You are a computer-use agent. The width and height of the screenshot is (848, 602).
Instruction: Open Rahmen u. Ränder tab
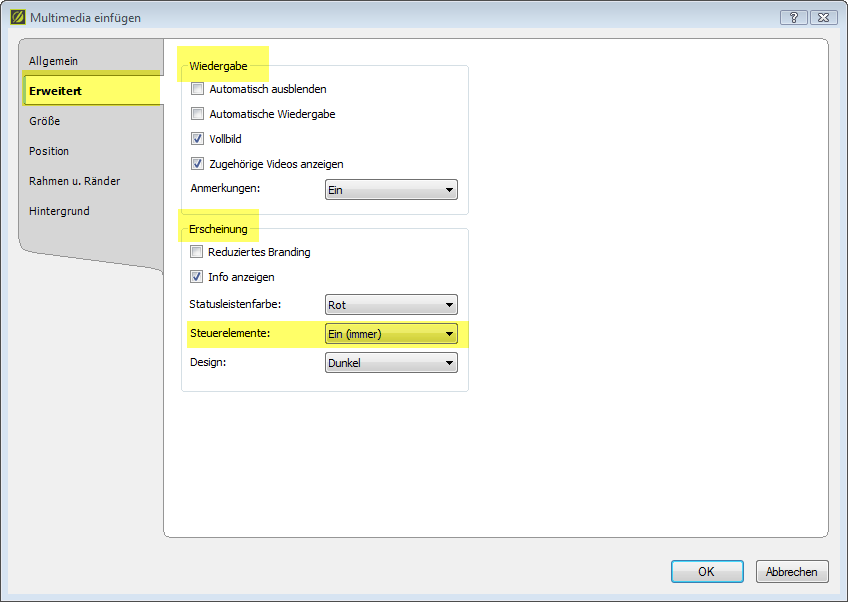point(75,181)
